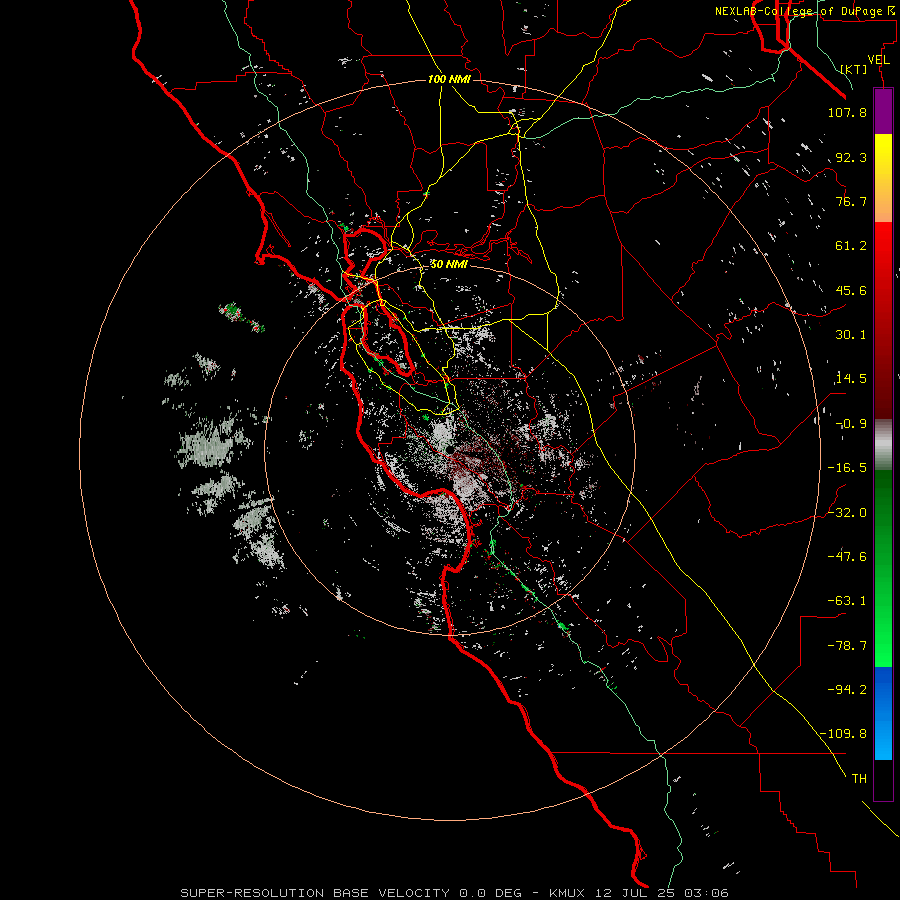Viewport: 900px width, 900px height.
Task: Click the 61.2 velocity scale value
Action: coord(851,246)
